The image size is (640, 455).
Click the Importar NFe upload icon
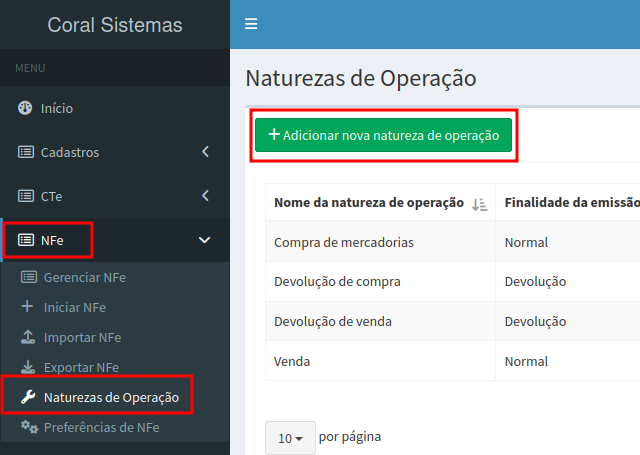27,337
